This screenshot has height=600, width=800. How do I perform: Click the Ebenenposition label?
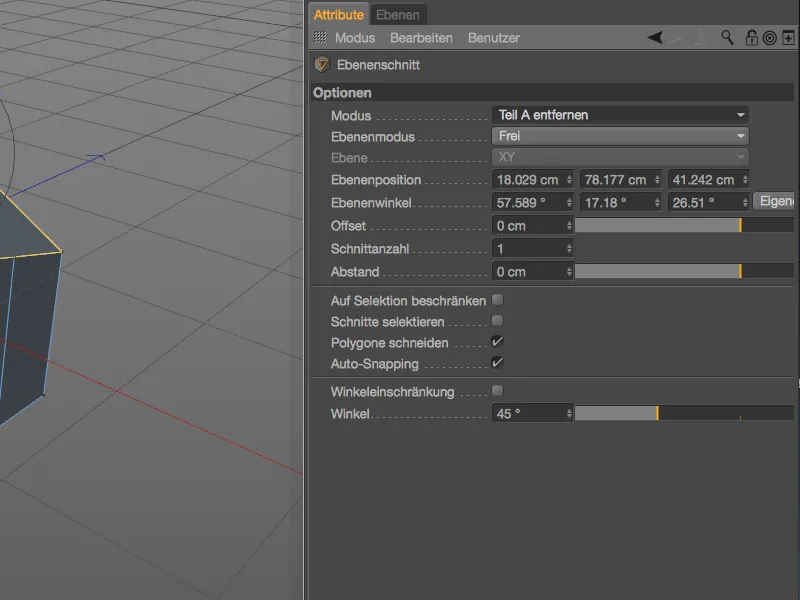376,180
